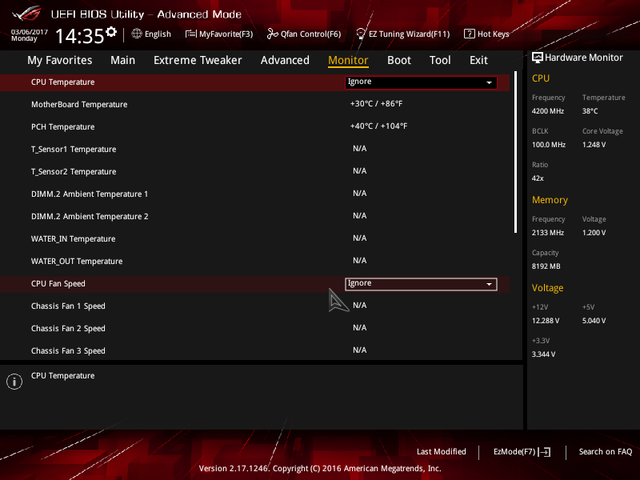Click the 03/06/2017 Monday date
The width and height of the screenshot is (640, 480).
(29, 35)
